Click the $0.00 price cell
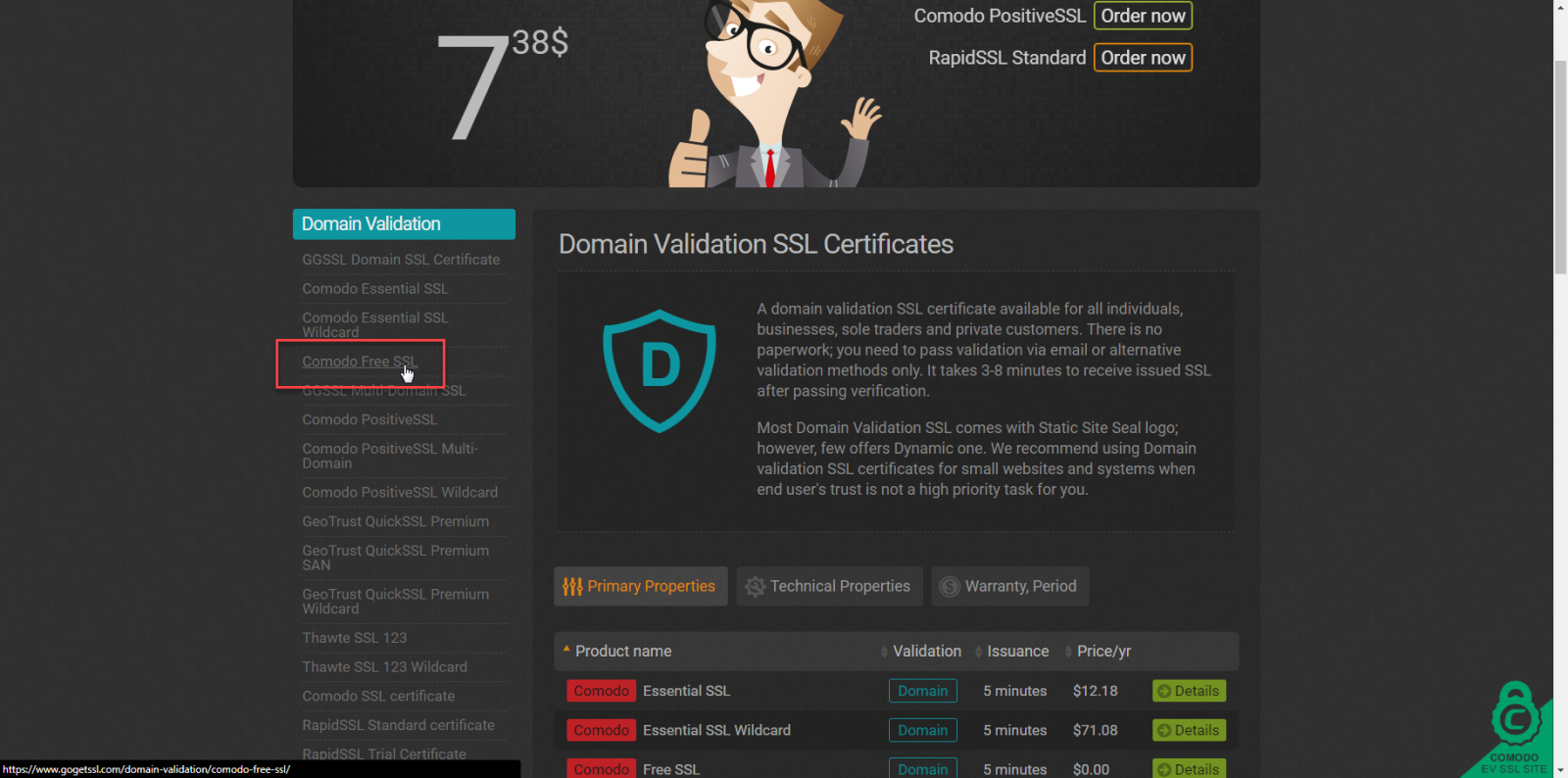This screenshot has width=1568, height=778. click(1092, 769)
